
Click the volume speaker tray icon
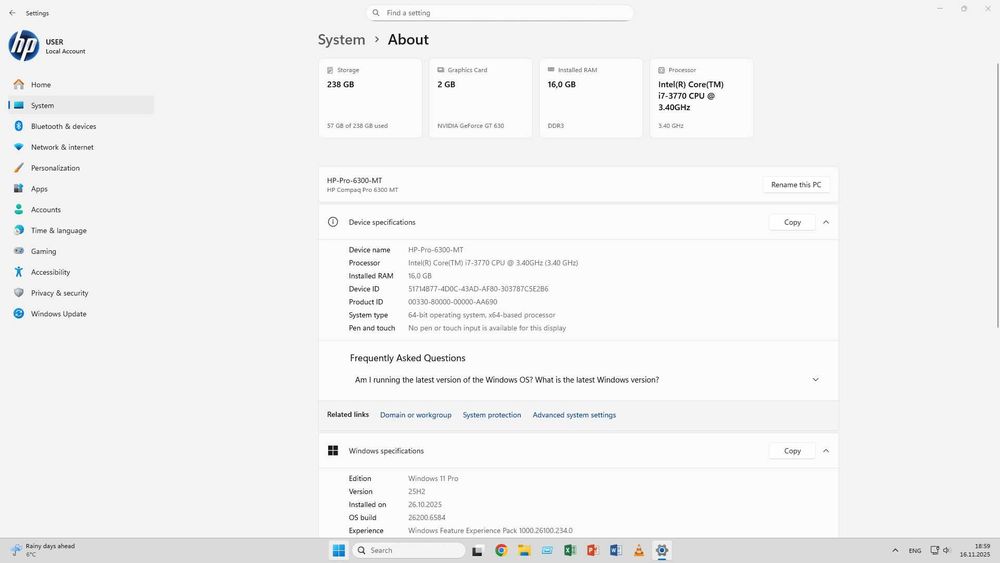pyautogui.click(x=946, y=550)
